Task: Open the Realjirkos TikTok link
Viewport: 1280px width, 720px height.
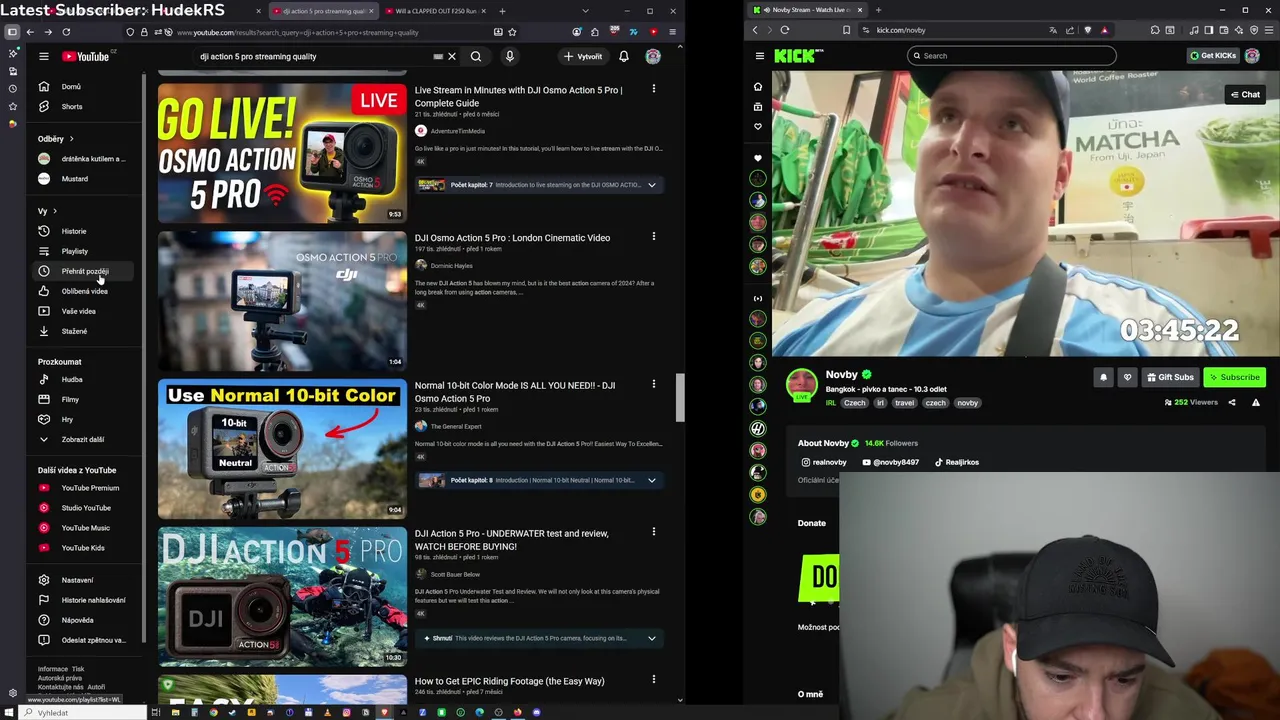Action: pos(957,462)
